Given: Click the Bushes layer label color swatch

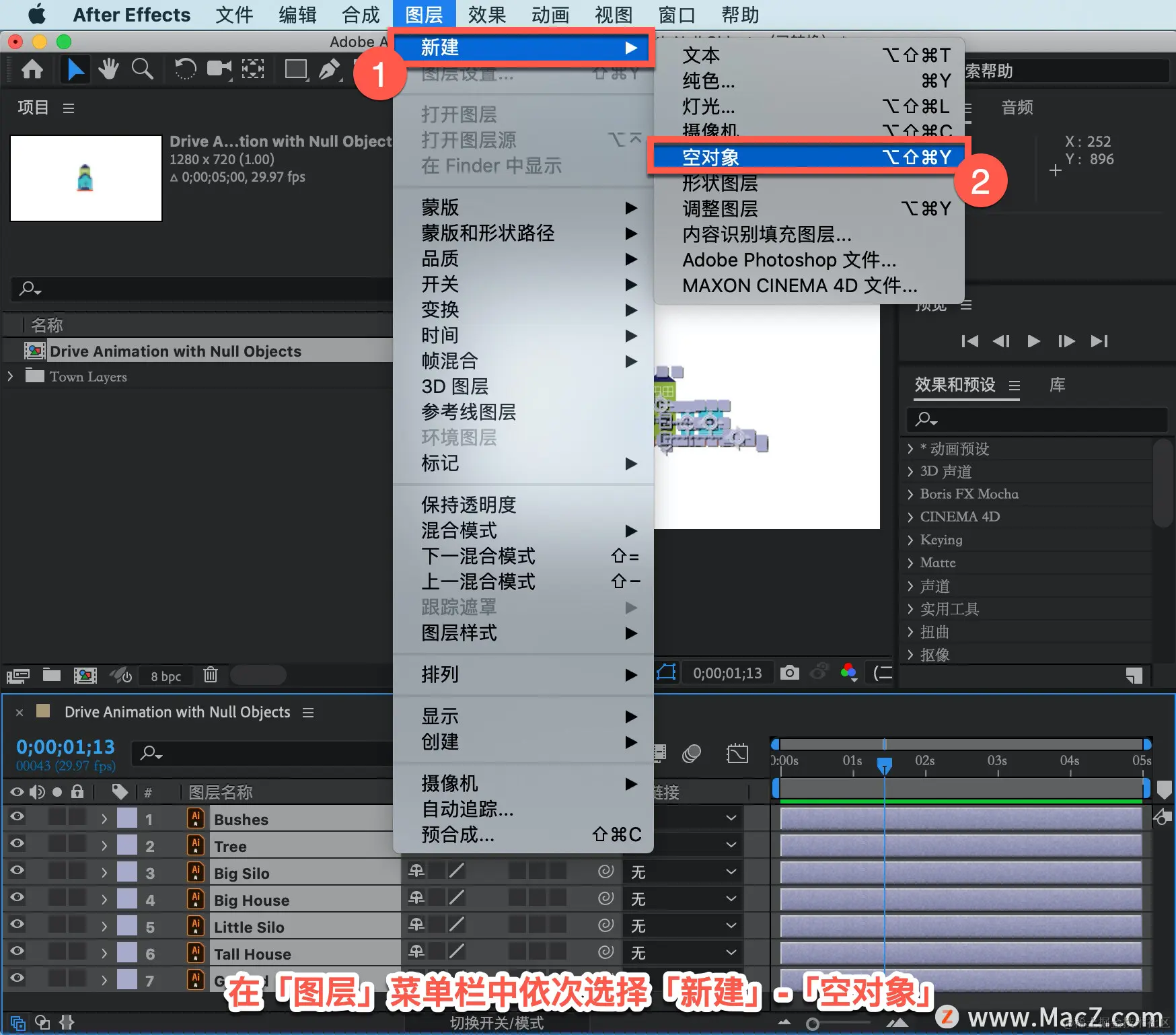Looking at the screenshot, I should click(x=127, y=818).
